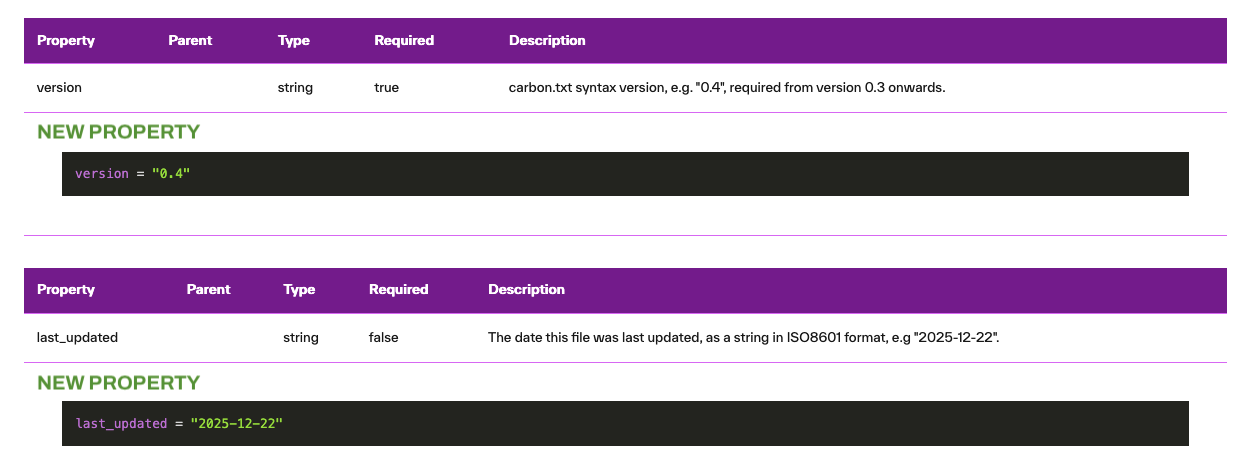The image size is (1247, 471).
Task: Click the Required header above the "false" value
Action: click(398, 290)
